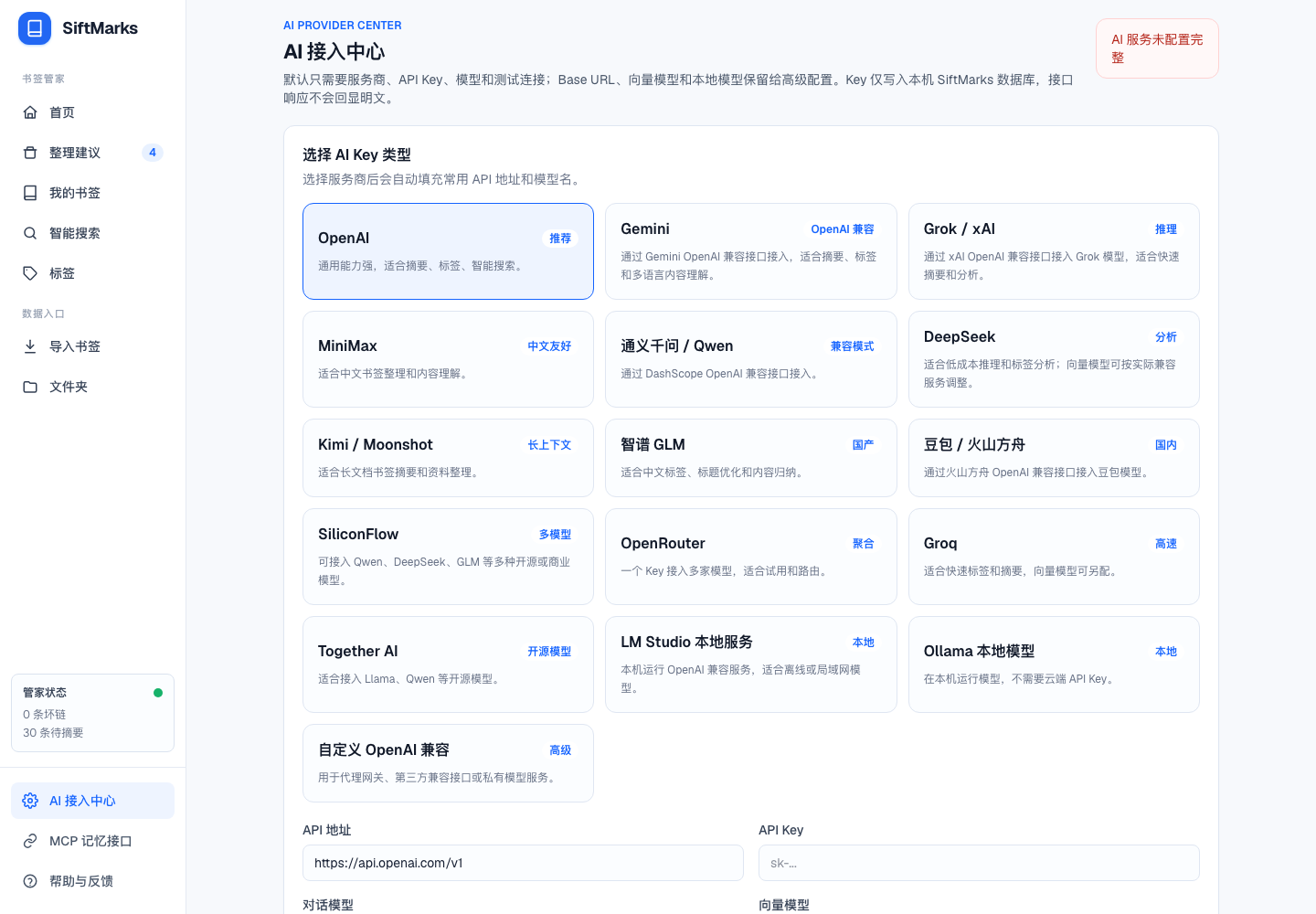Viewport: 1316px width, 914px height.
Task: Click the 长上下文 tag on Kimi
Action: click(x=549, y=445)
